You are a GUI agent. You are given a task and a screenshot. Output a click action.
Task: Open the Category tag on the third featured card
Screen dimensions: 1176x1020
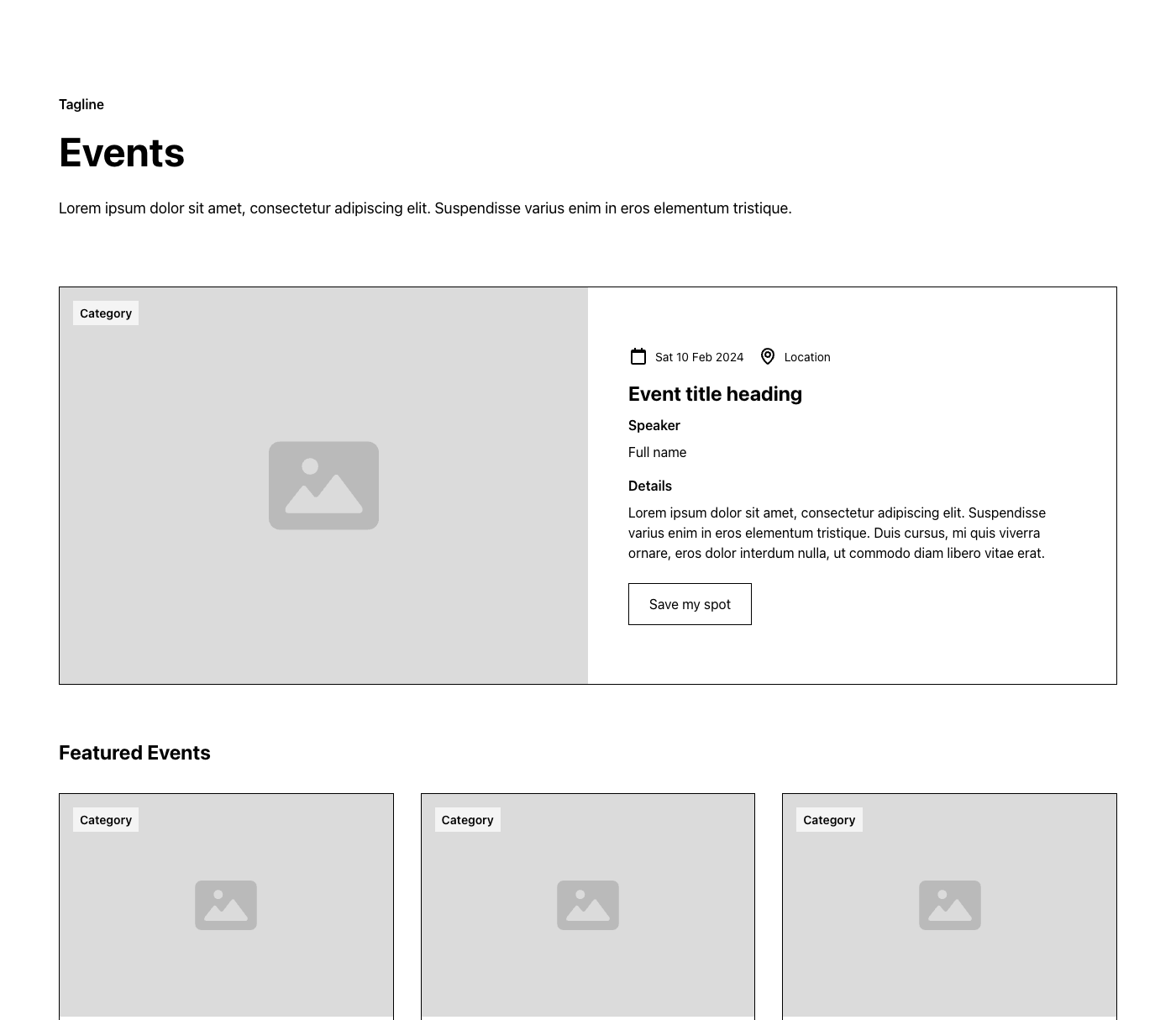tap(829, 820)
